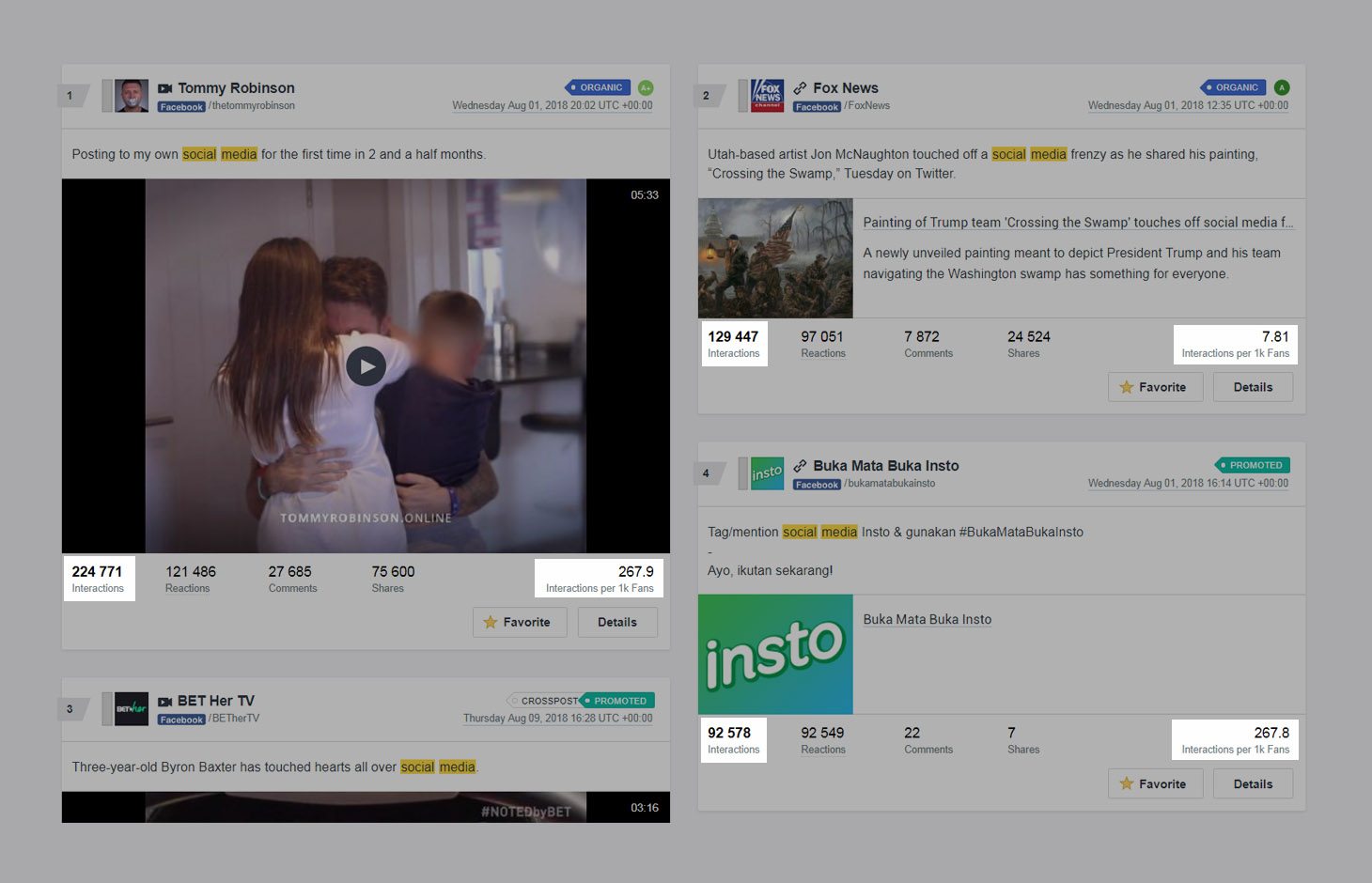Open the Buka Mata Buka Insto link title
The width and height of the screenshot is (1372, 883).
click(927, 619)
